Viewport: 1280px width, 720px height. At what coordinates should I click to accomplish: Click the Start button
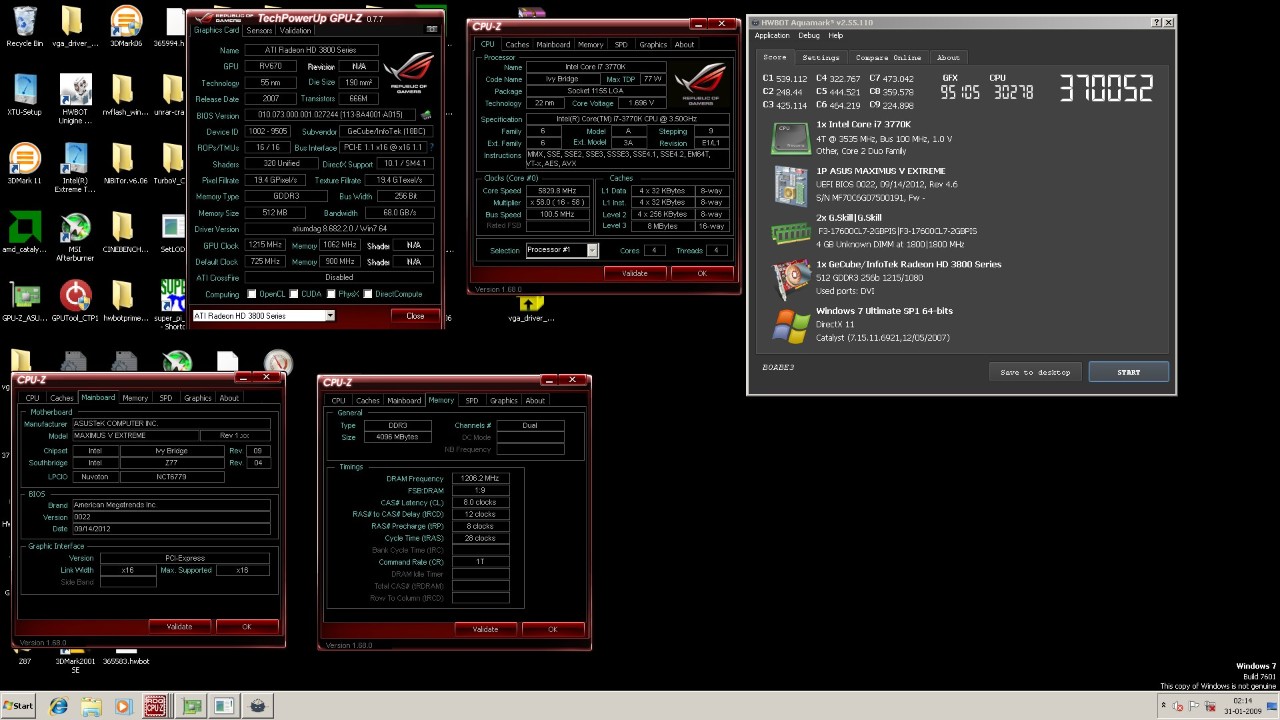click(x=19, y=706)
